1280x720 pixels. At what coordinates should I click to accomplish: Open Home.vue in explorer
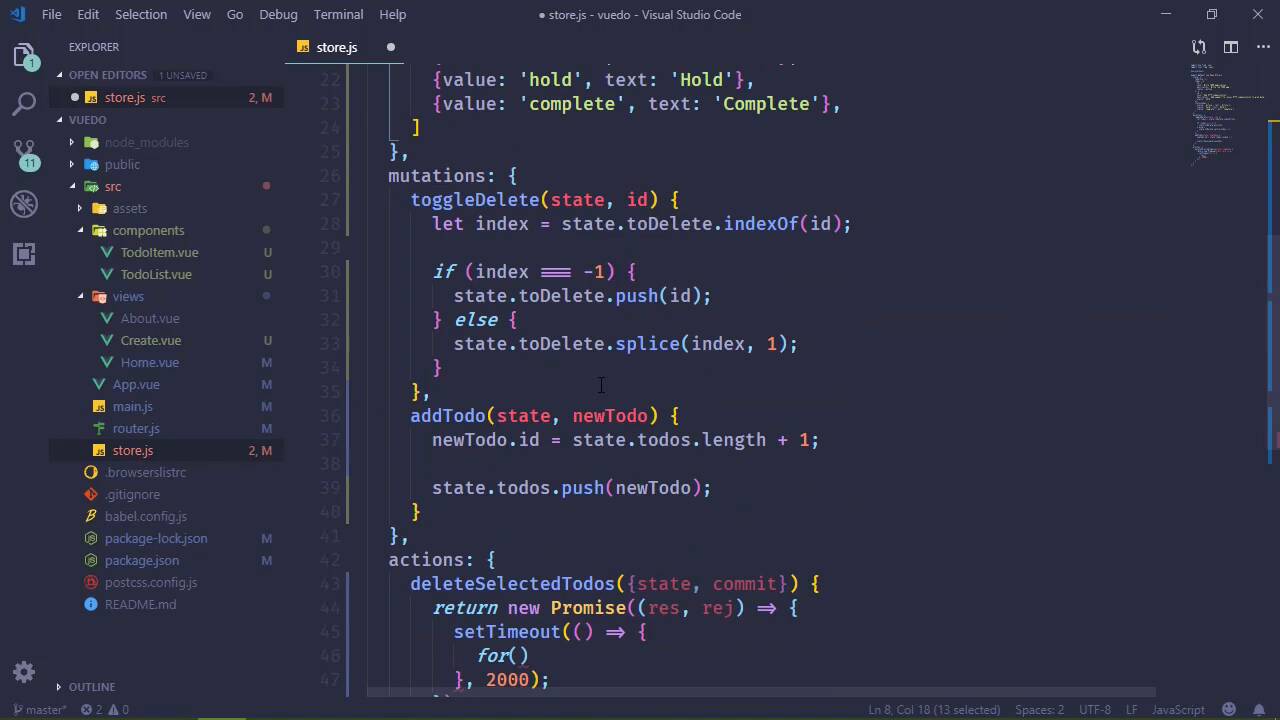[x=150, y=362]
